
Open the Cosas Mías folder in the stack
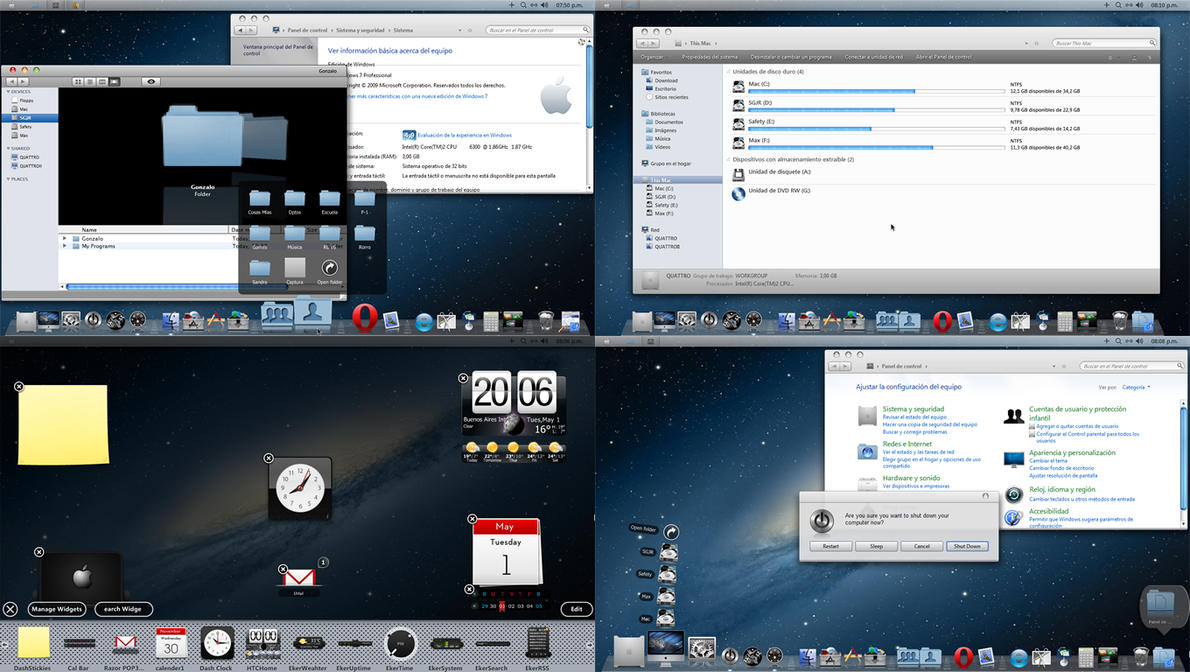260,199
